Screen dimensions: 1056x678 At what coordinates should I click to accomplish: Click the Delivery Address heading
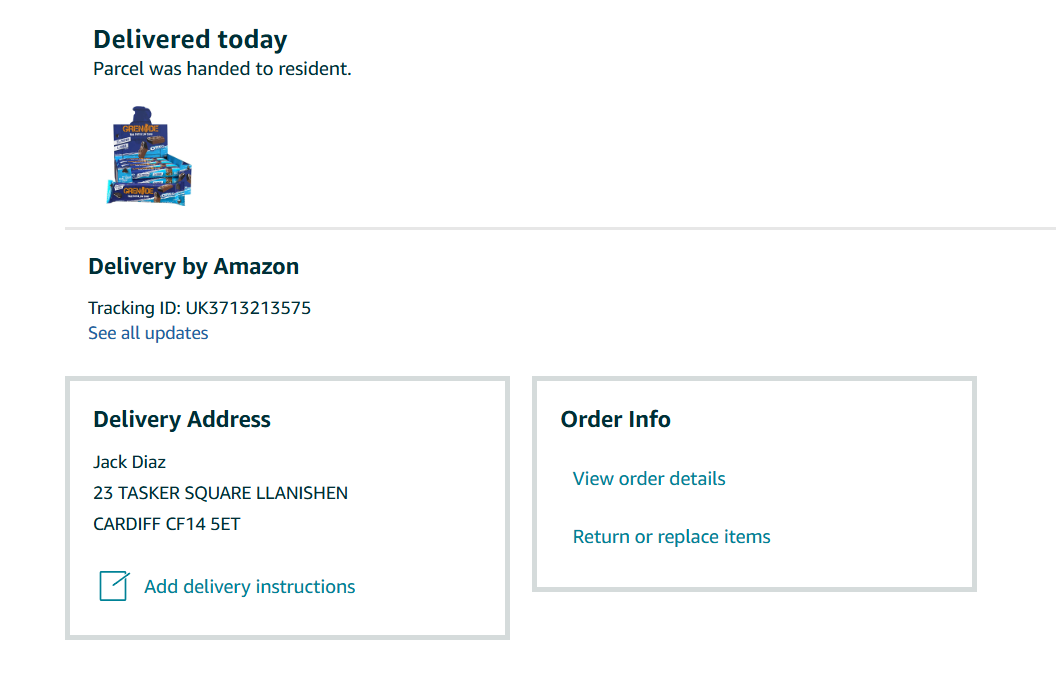tap(182, 419)
